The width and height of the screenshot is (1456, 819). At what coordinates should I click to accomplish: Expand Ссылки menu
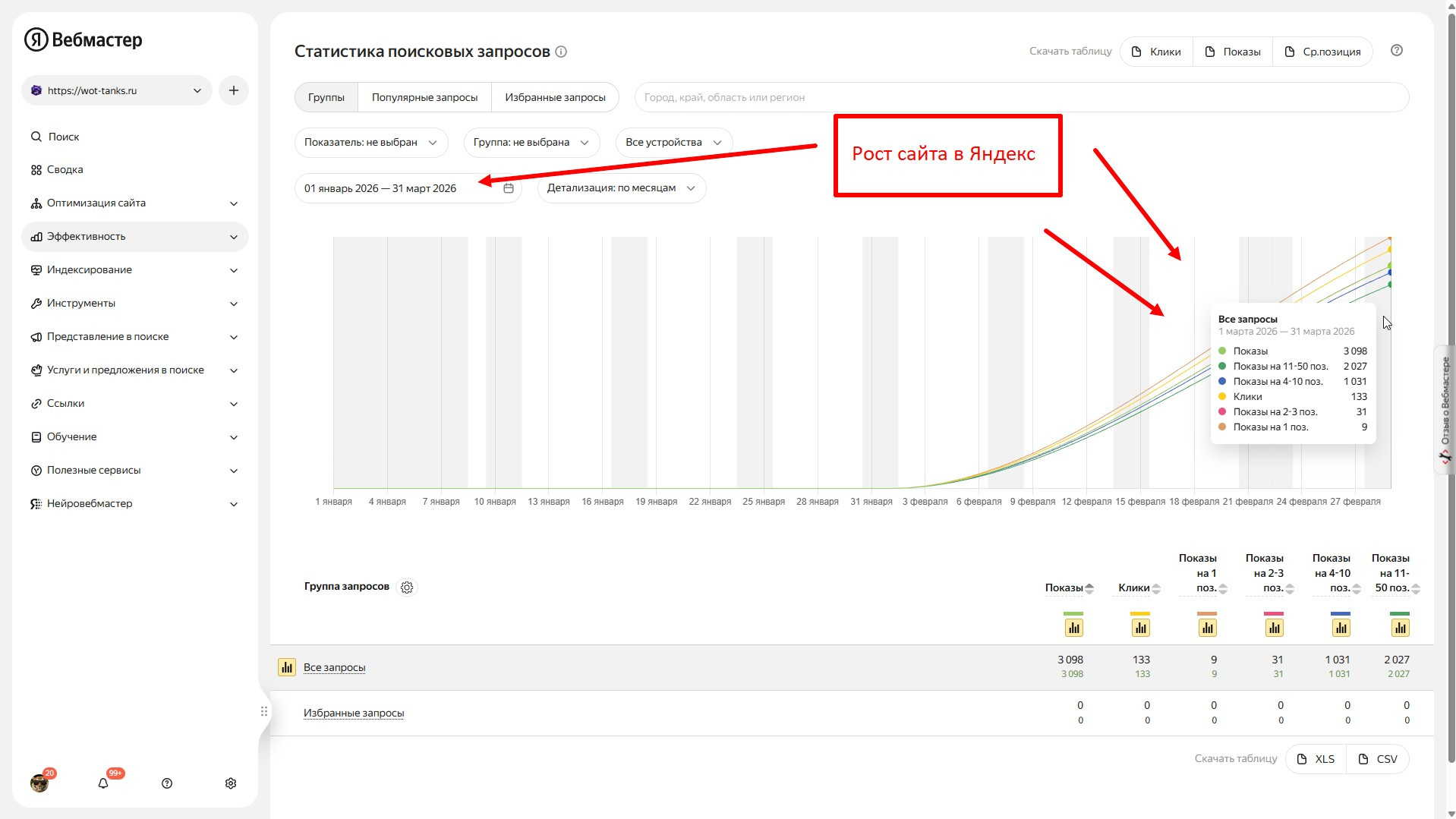(x=135, y=404)
